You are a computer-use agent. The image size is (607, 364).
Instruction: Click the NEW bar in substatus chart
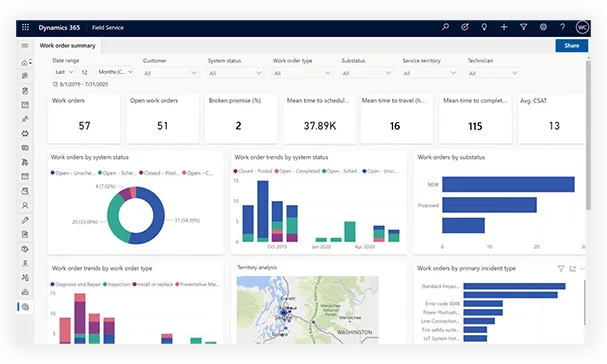pyautogui.click(x=508, y=184)
